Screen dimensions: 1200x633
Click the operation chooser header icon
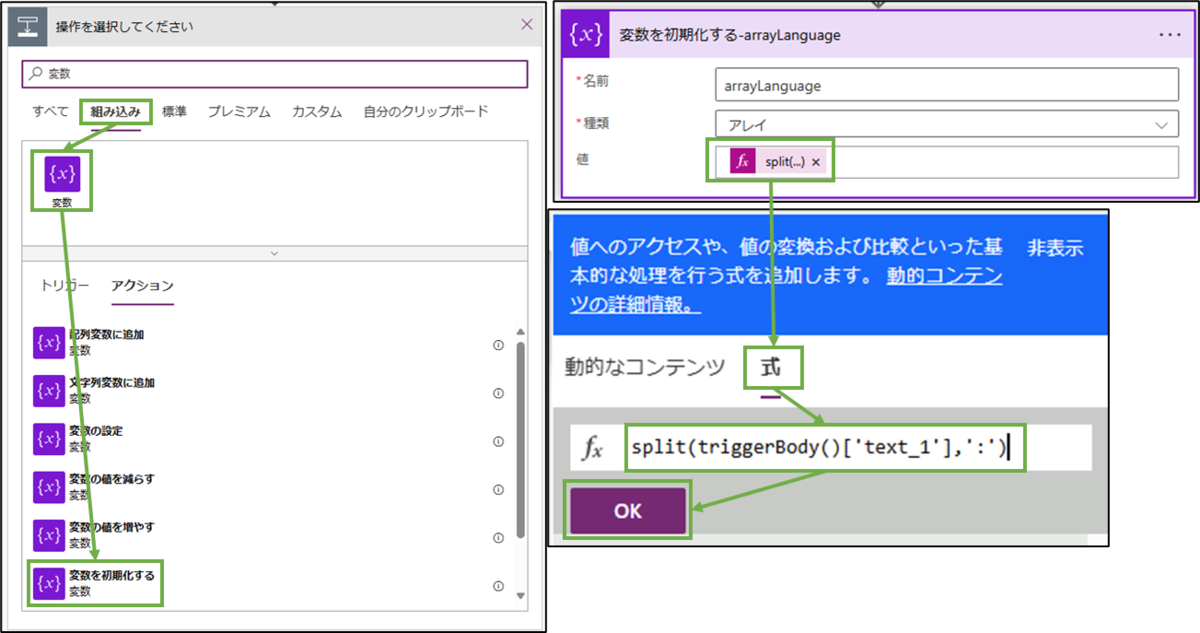28,26
